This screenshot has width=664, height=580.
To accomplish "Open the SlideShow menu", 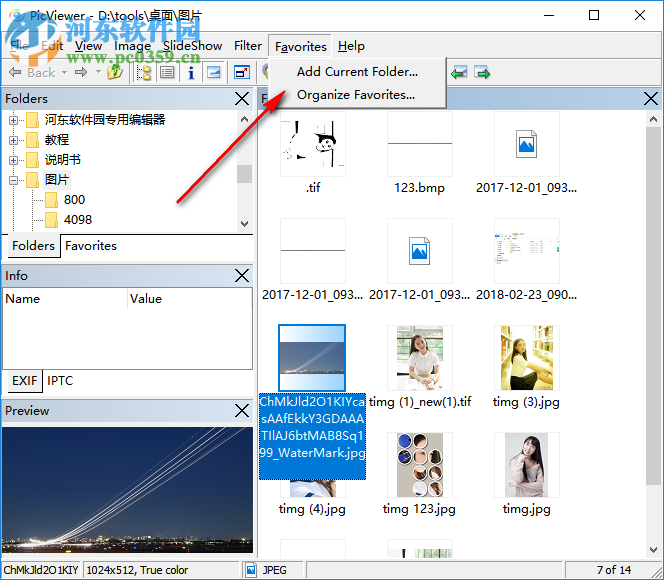I will (193, 46).
